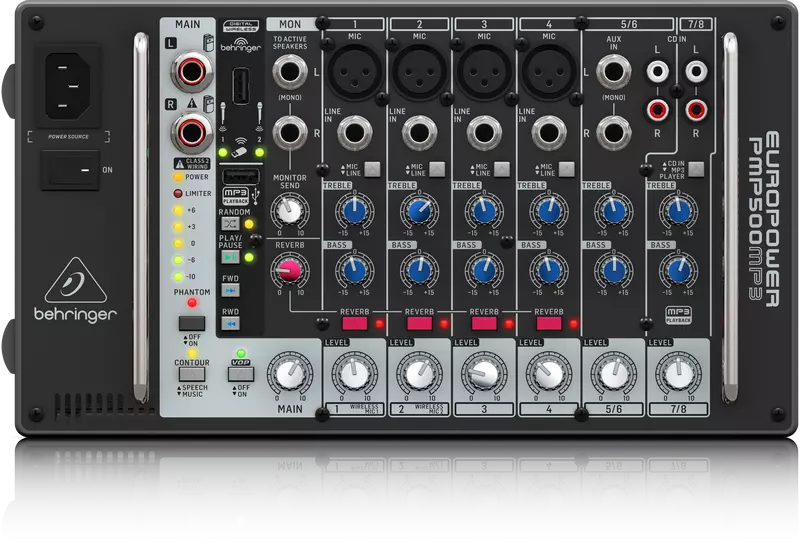
Task: Enable REVERB button on channel 1
Action: point(355,324)
